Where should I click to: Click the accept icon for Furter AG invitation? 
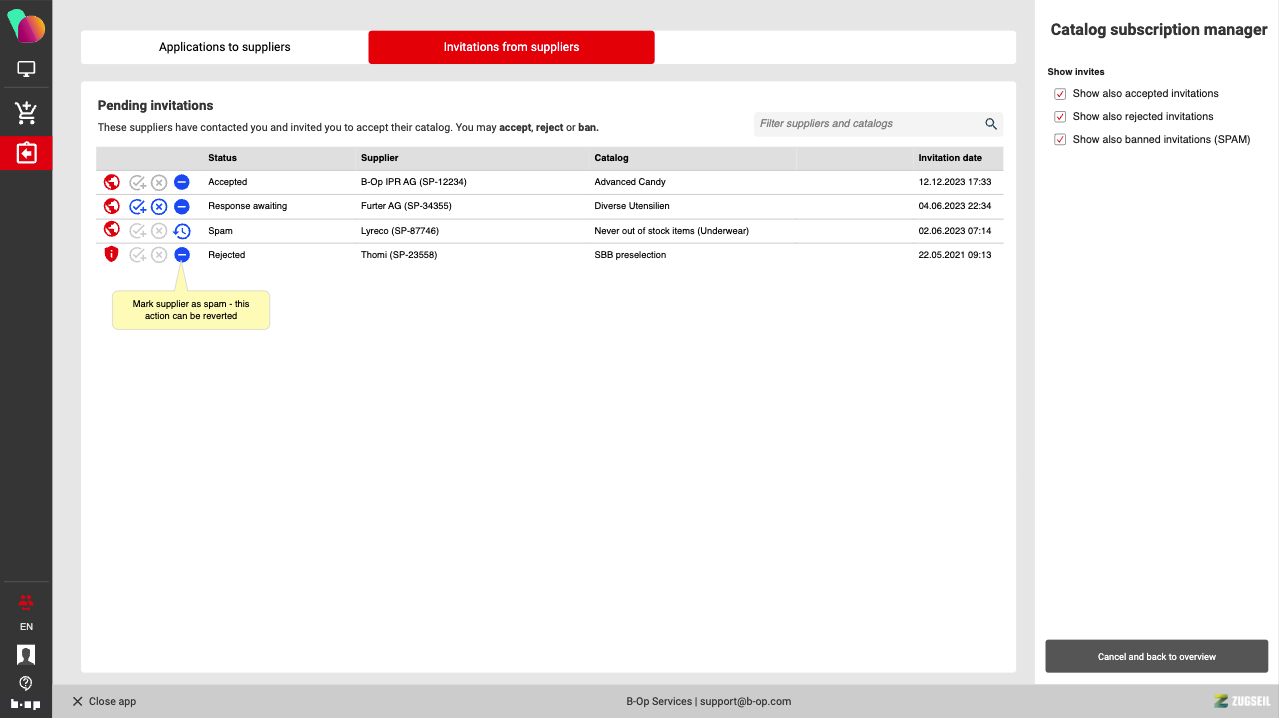(138, 207)
